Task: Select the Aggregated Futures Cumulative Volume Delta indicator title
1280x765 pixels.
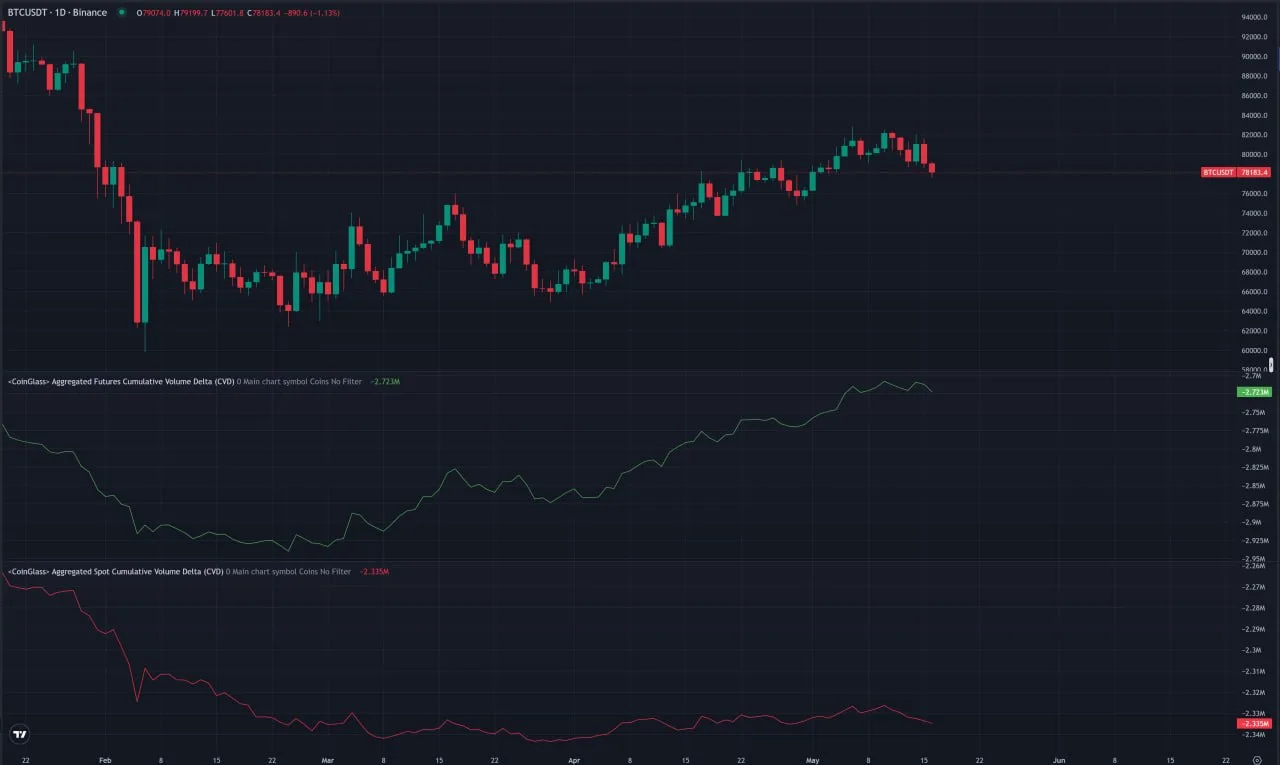Action: 121,382
